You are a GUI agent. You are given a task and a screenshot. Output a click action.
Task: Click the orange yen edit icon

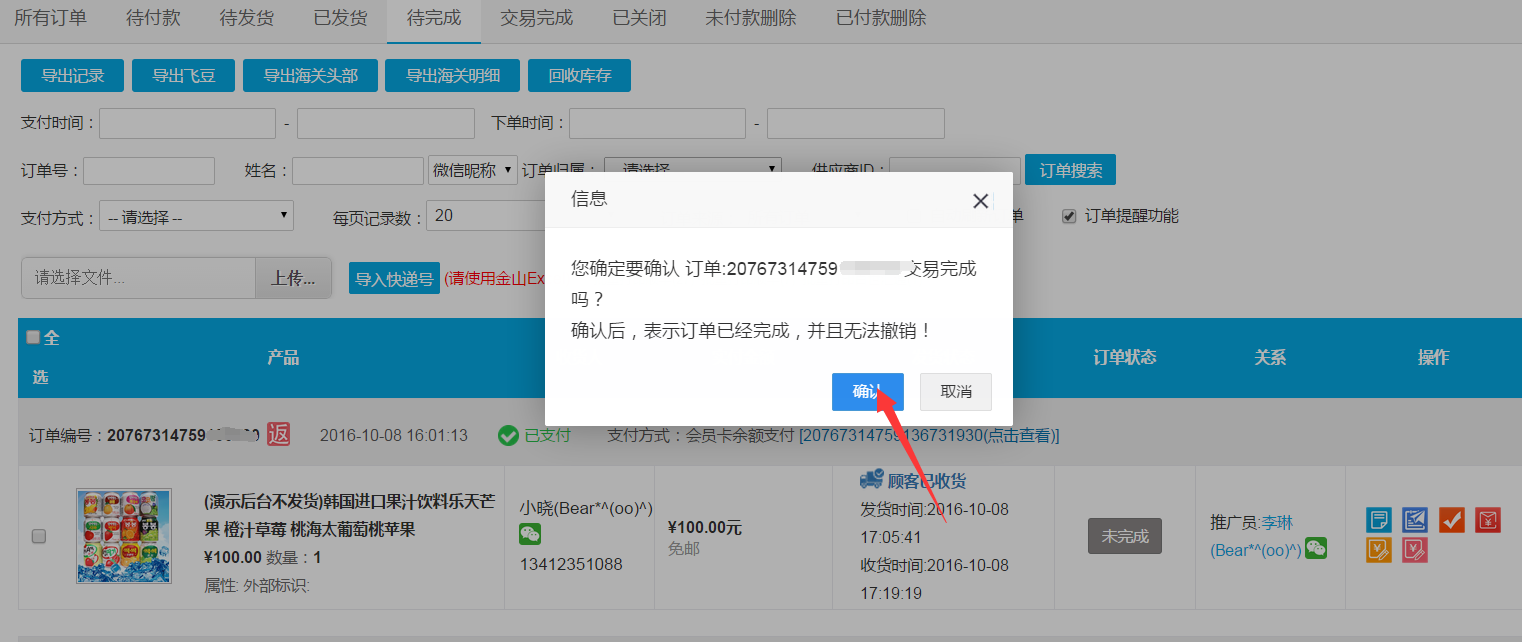[x=1379, y=549]
